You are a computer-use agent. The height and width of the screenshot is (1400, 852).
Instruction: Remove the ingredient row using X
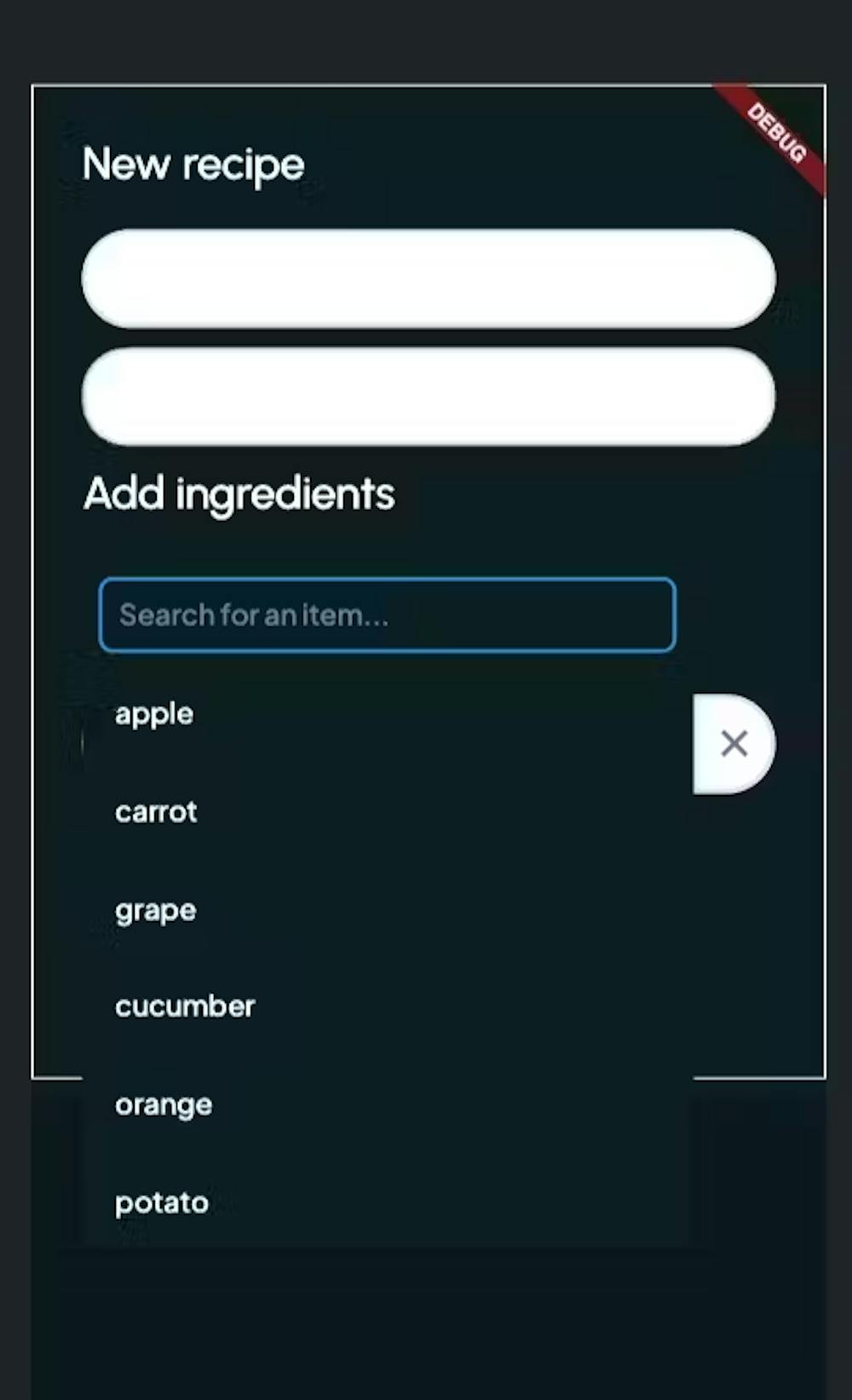pyautogui.click(x=734, y=744)
